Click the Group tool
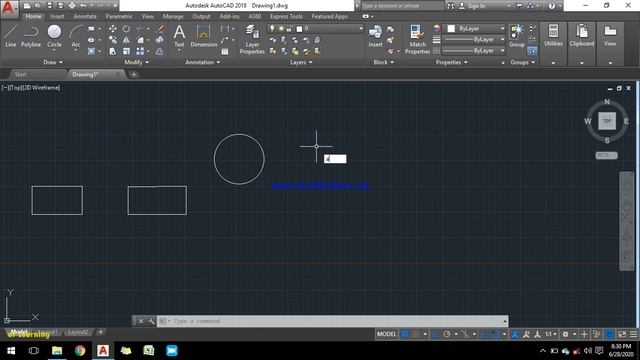The width and height of the screenshot is (640, 360). (x=517, y=36)
